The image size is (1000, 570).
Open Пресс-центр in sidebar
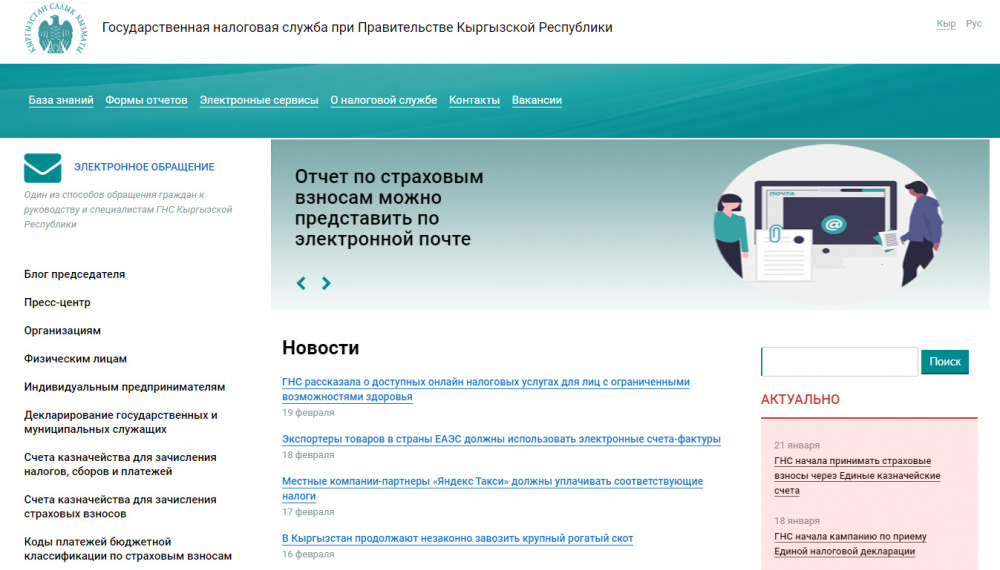coord(57,302)
